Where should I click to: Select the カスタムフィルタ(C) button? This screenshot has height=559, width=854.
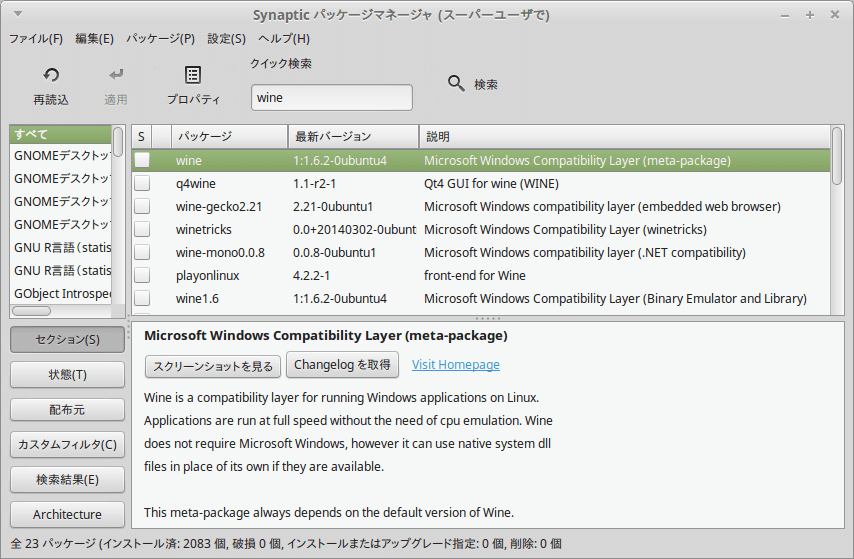(67, 445)
